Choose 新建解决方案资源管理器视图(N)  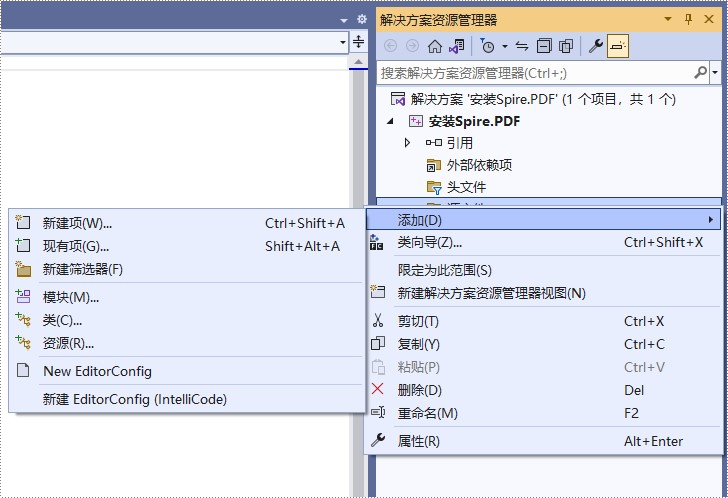point(543,293)
